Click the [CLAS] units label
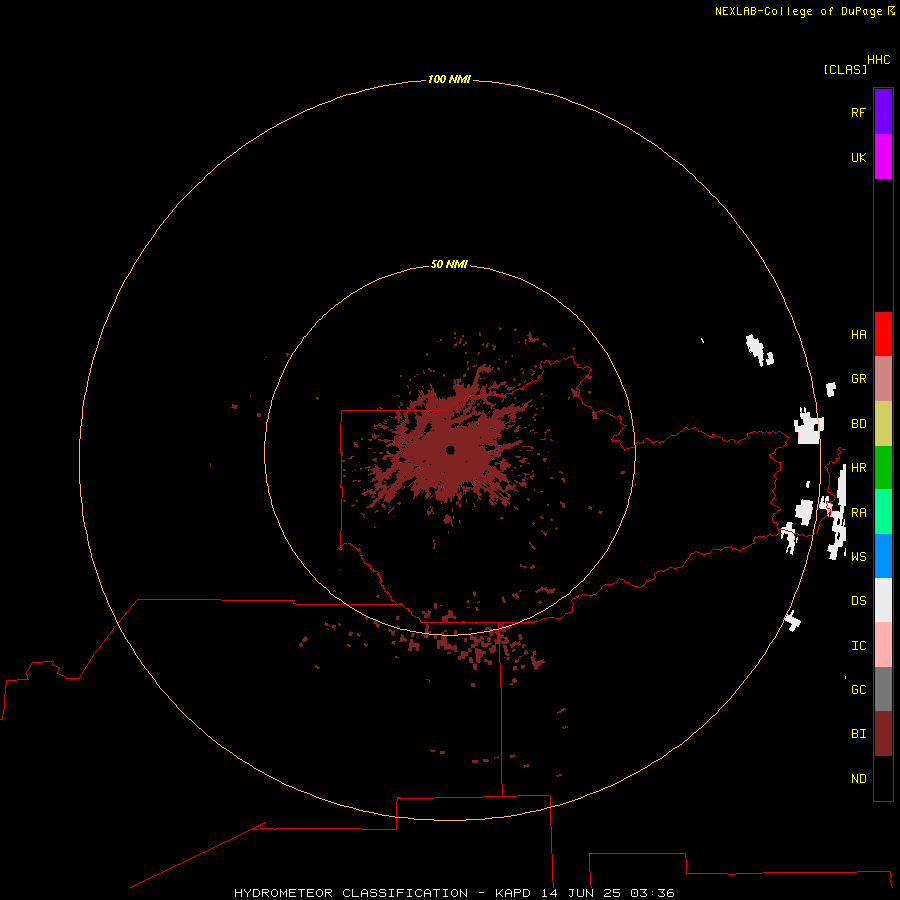This screenshot has height=900, width=900. 845,69
